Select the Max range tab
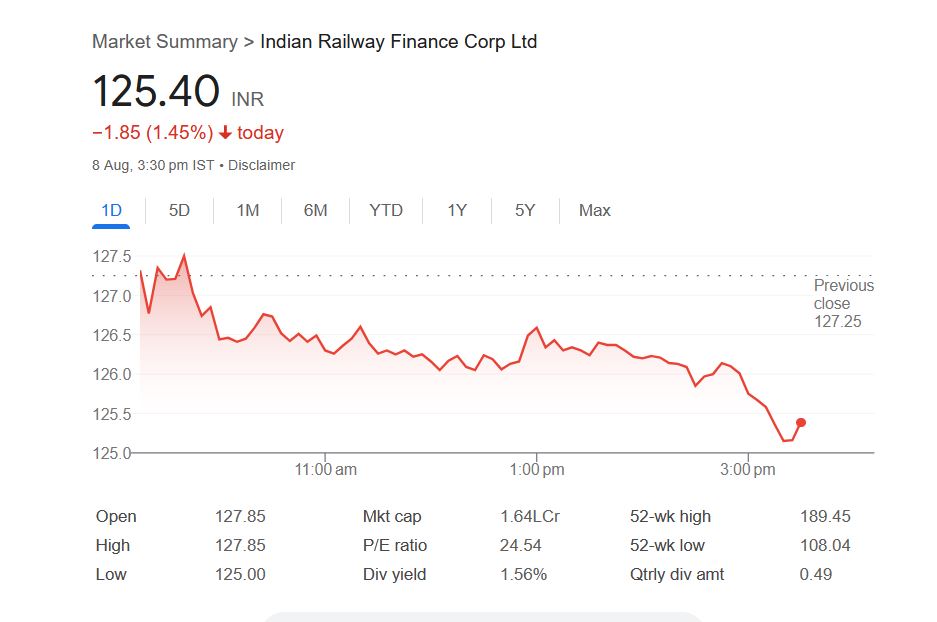This screenshot has height=622, width=937. (x=595, y=210)
